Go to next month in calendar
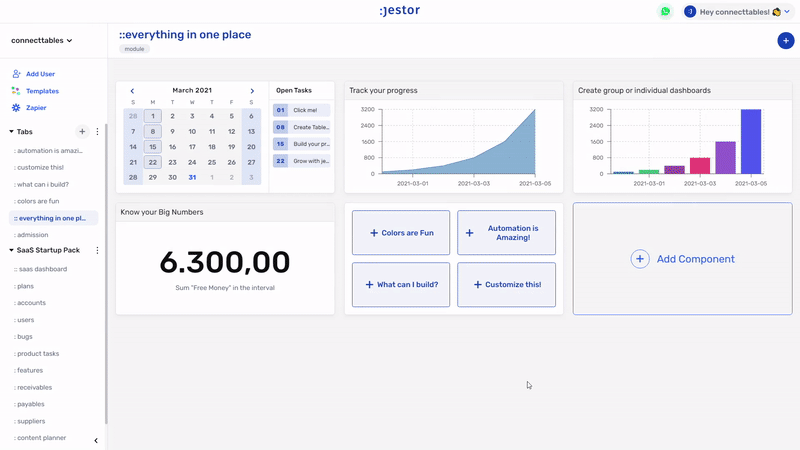The width and height of the screenshot is (800, 450). [x=252, y=91]
